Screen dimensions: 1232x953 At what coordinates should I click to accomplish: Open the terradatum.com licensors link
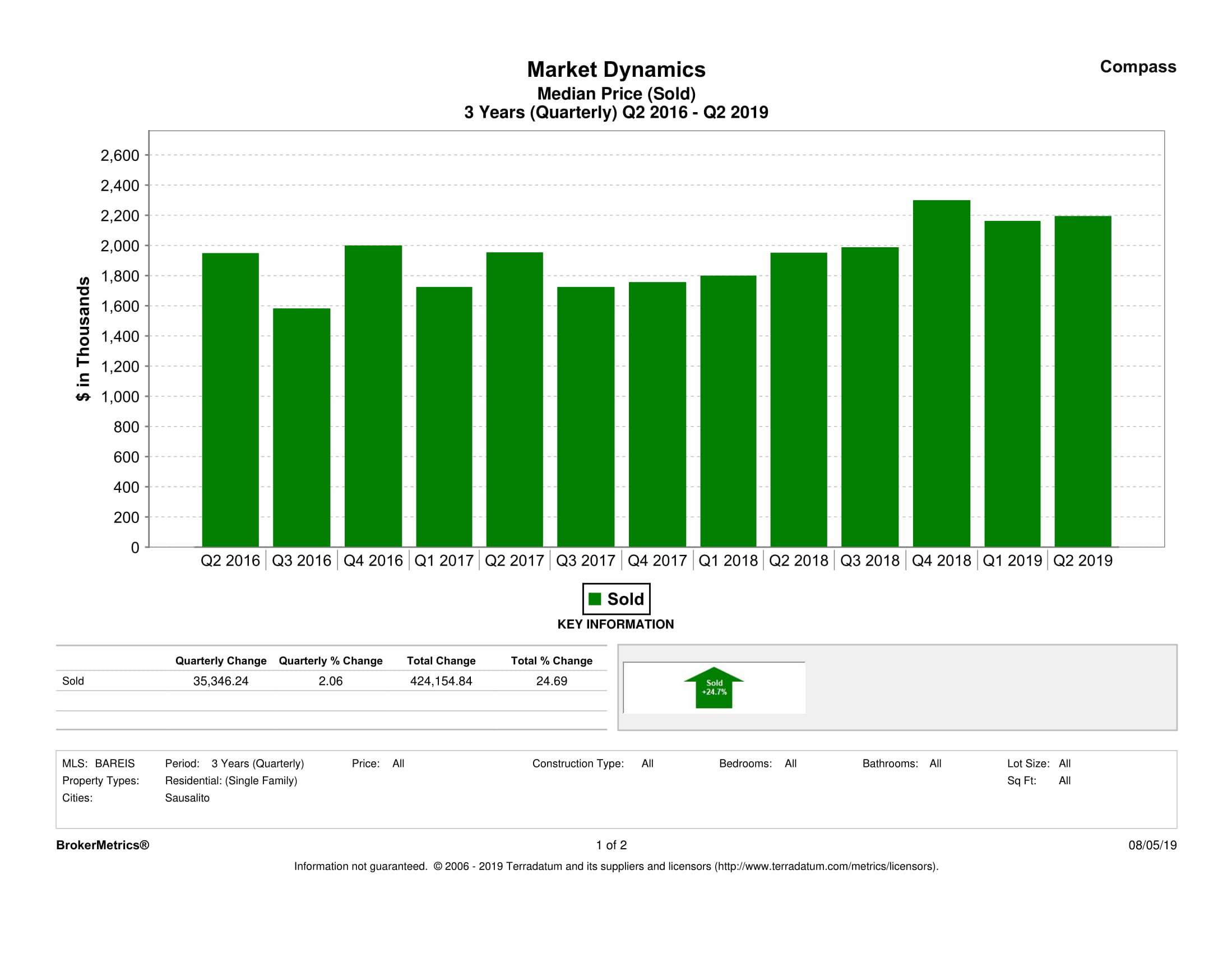click(x=826, y=866)
